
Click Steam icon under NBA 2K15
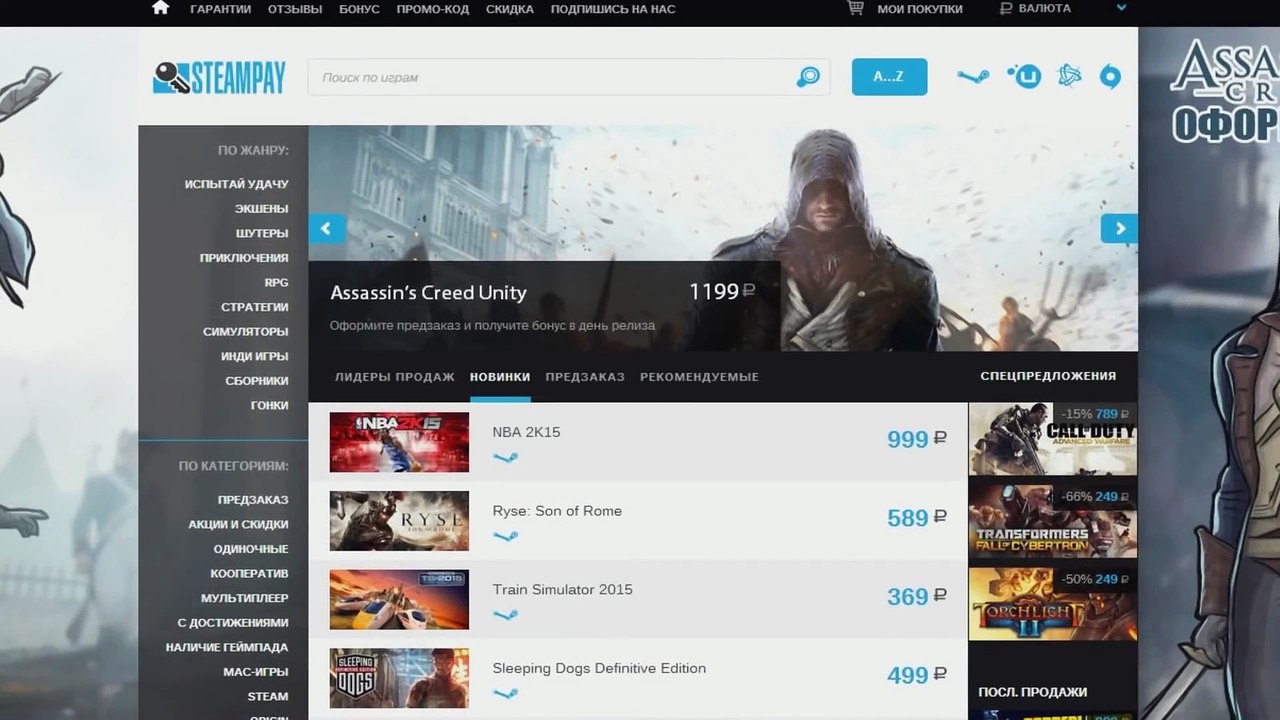(505, 458)
